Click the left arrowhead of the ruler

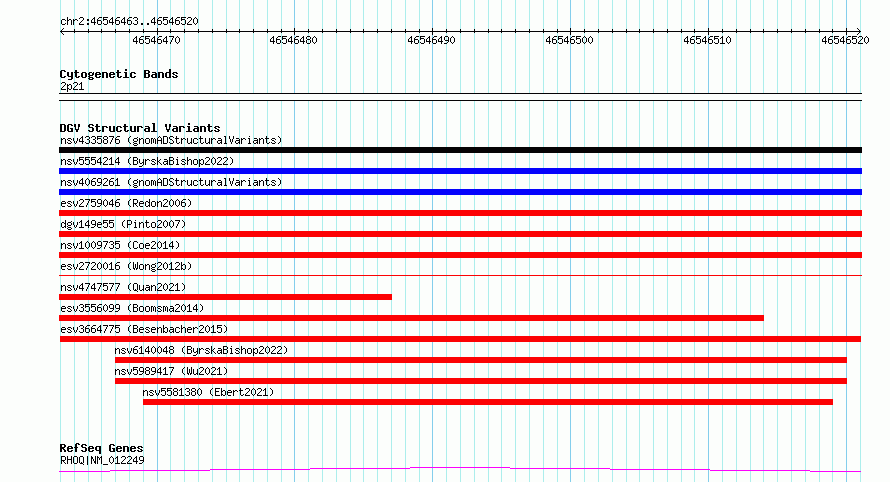pyautogui.click(x=62, y=32)
